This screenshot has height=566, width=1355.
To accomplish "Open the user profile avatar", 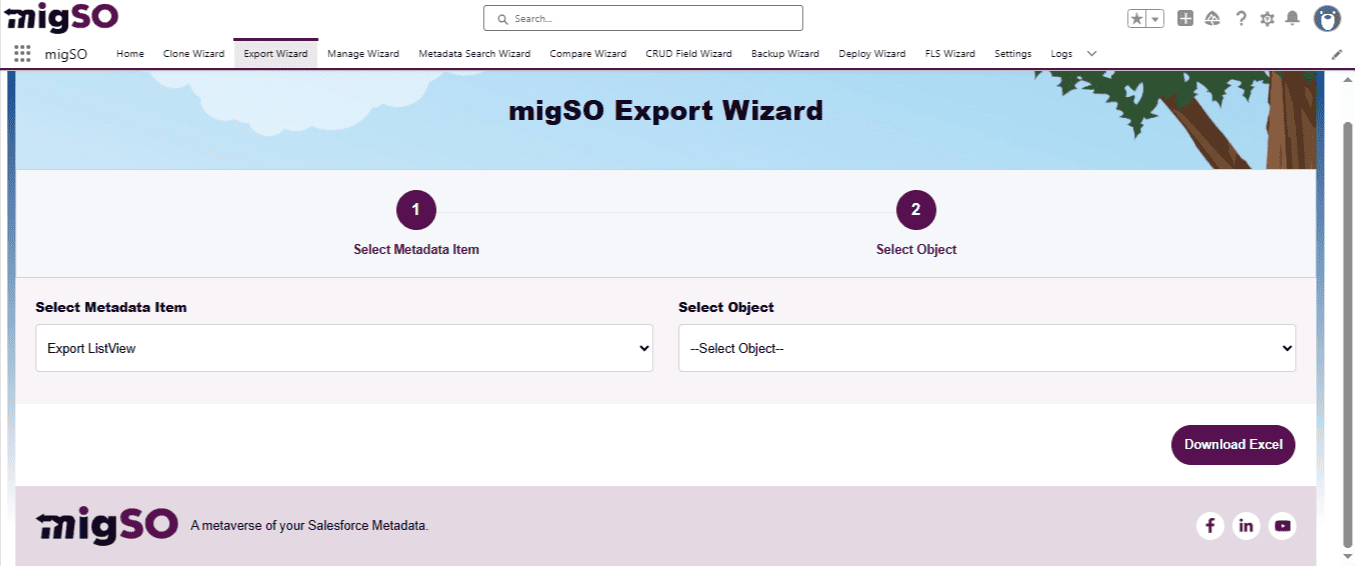I will tap(1326, 18).
